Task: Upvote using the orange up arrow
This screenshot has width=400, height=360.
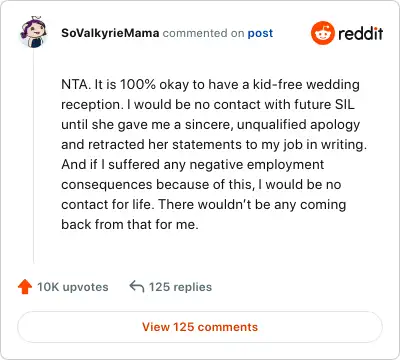Action: tap(25, 287)
